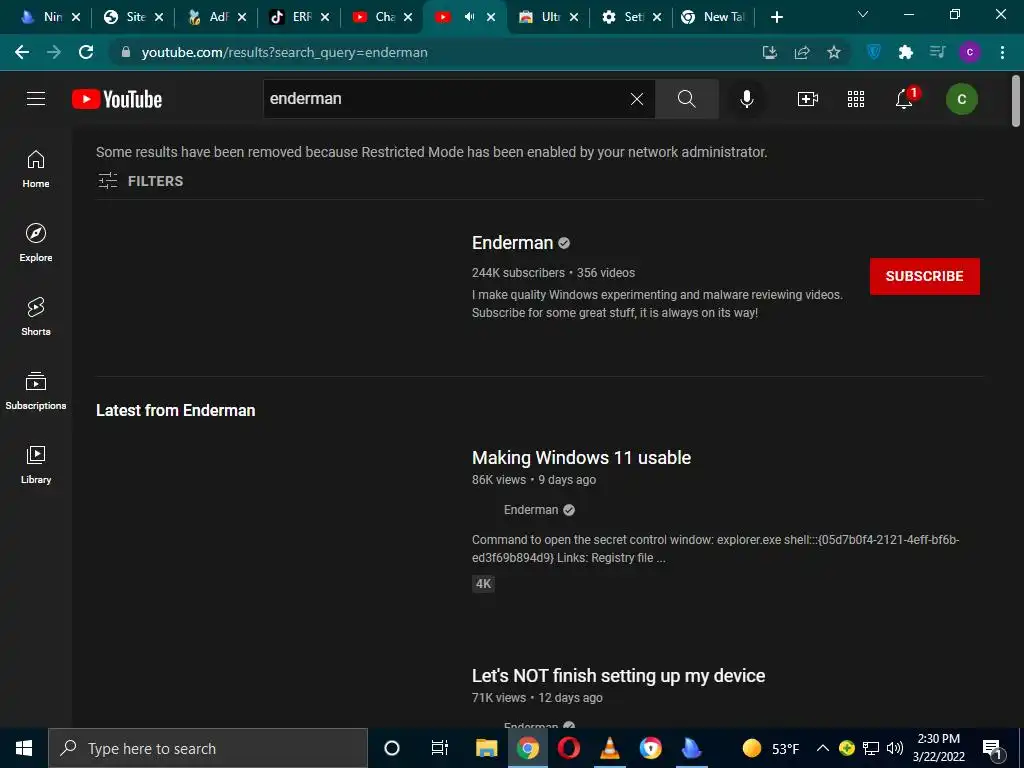Screen dimensions: 1024x768
Task: Click the address bar URL
Action: (285, 52)
